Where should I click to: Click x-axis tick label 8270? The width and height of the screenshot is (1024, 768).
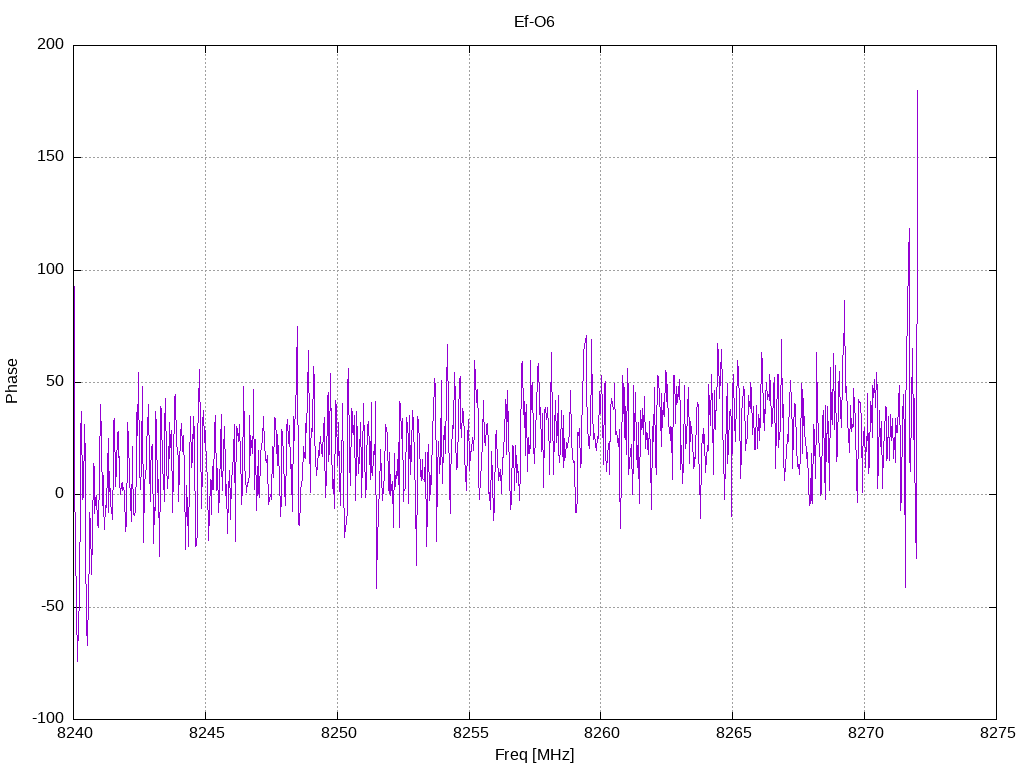pos(865,733)
